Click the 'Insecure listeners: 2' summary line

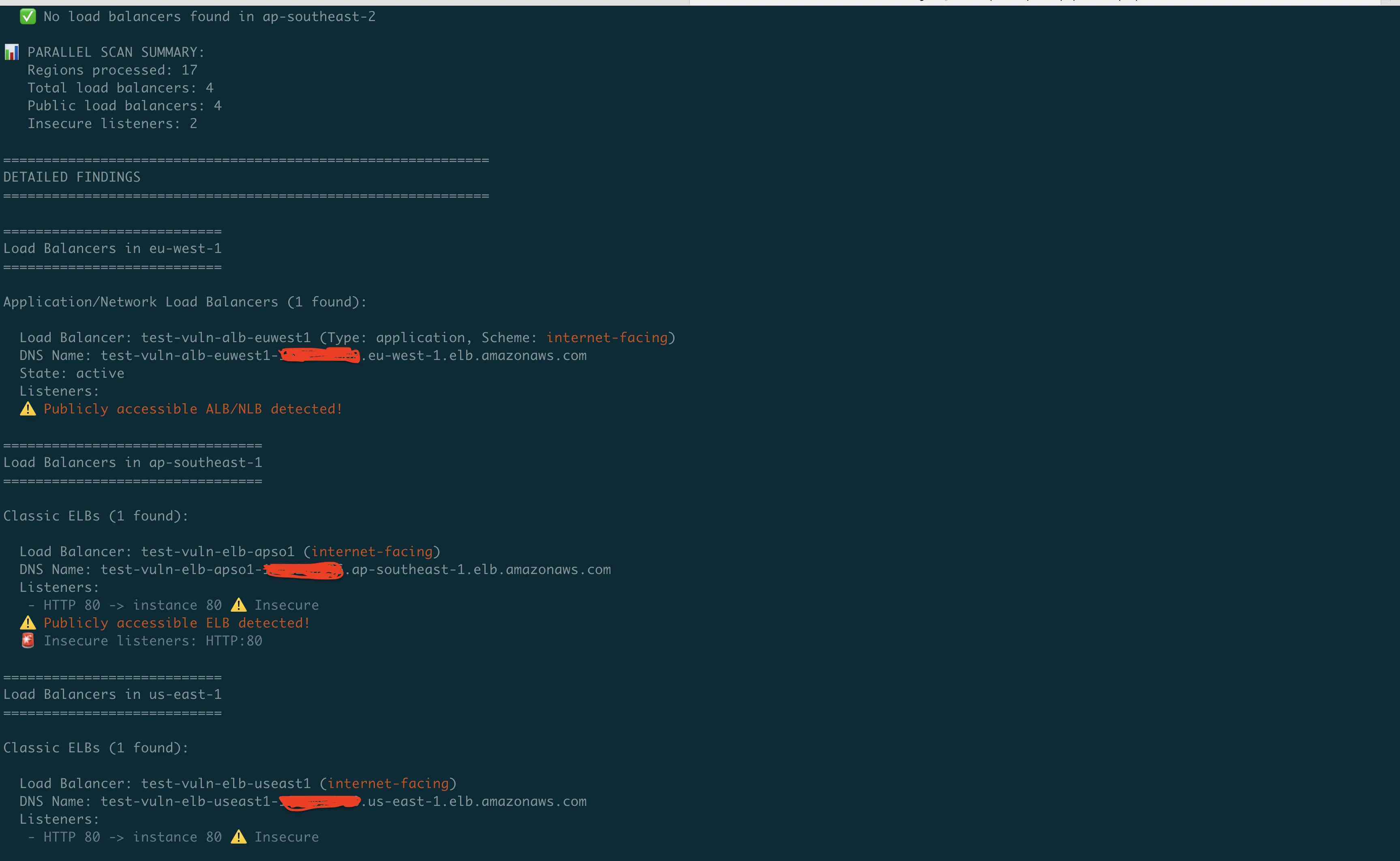coord(111,123)
